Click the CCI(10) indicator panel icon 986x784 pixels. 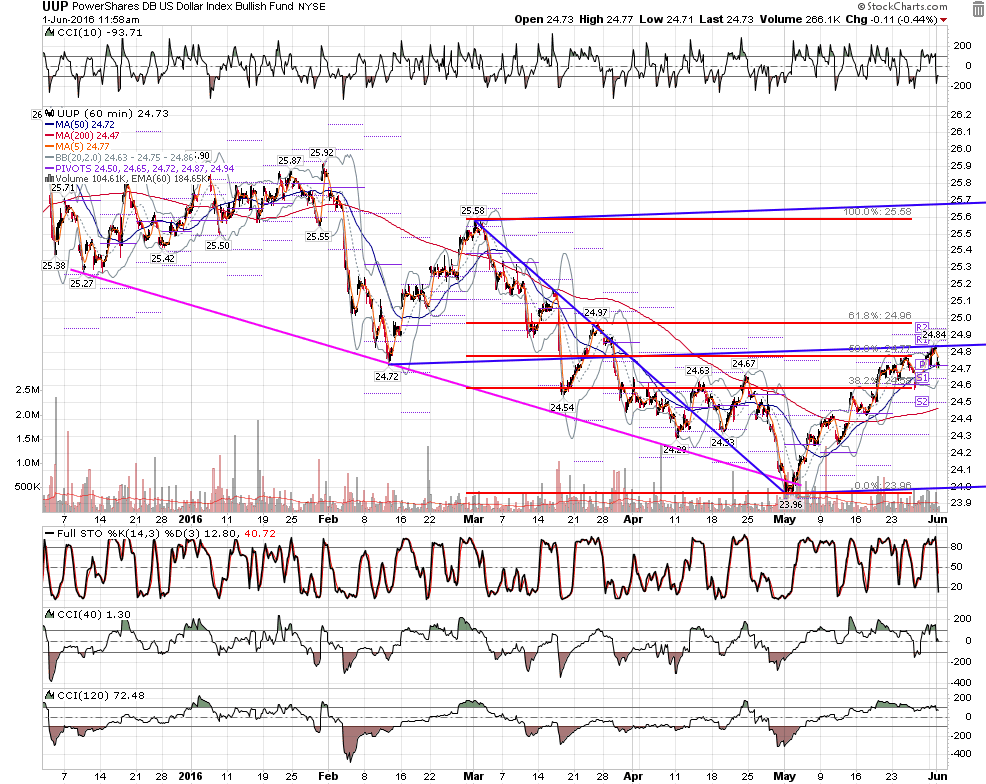49,33
